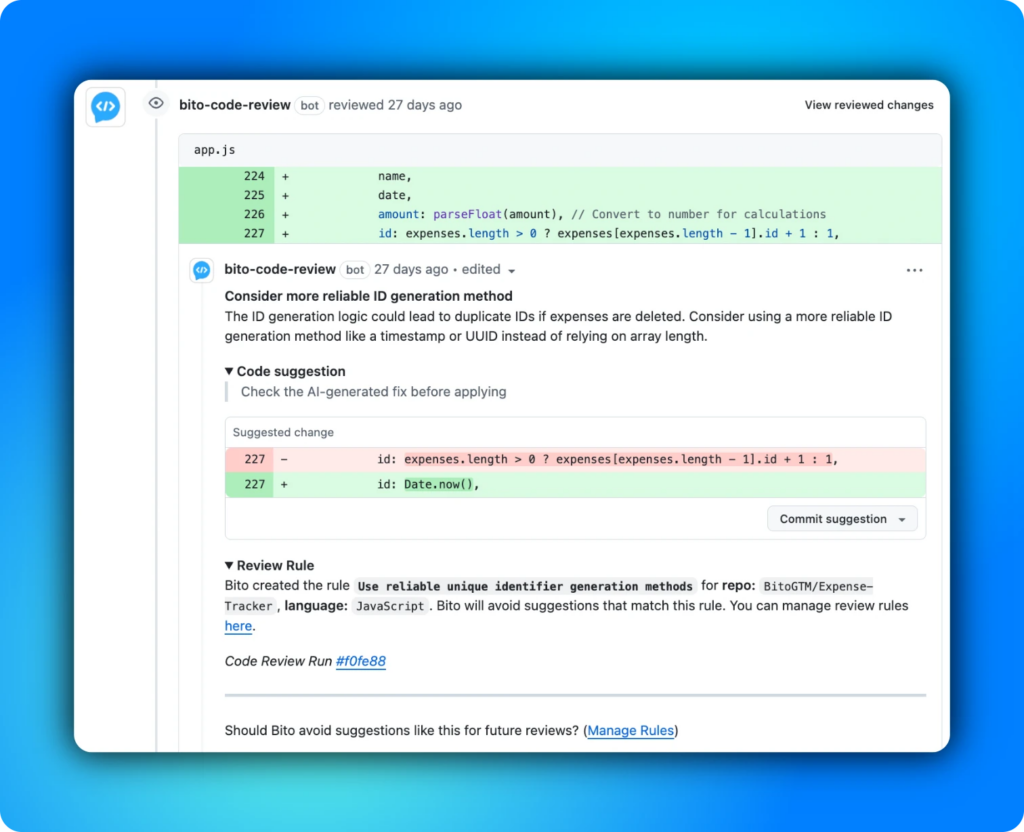Click the bito-code-review username in comment header
The width and height of the screenshot is (1024, 832).
[x=281, y=269]
